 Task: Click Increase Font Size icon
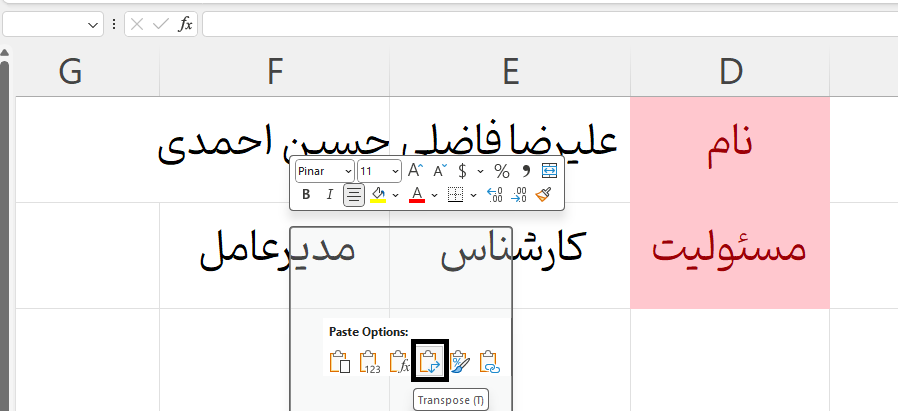pos(416,171)
